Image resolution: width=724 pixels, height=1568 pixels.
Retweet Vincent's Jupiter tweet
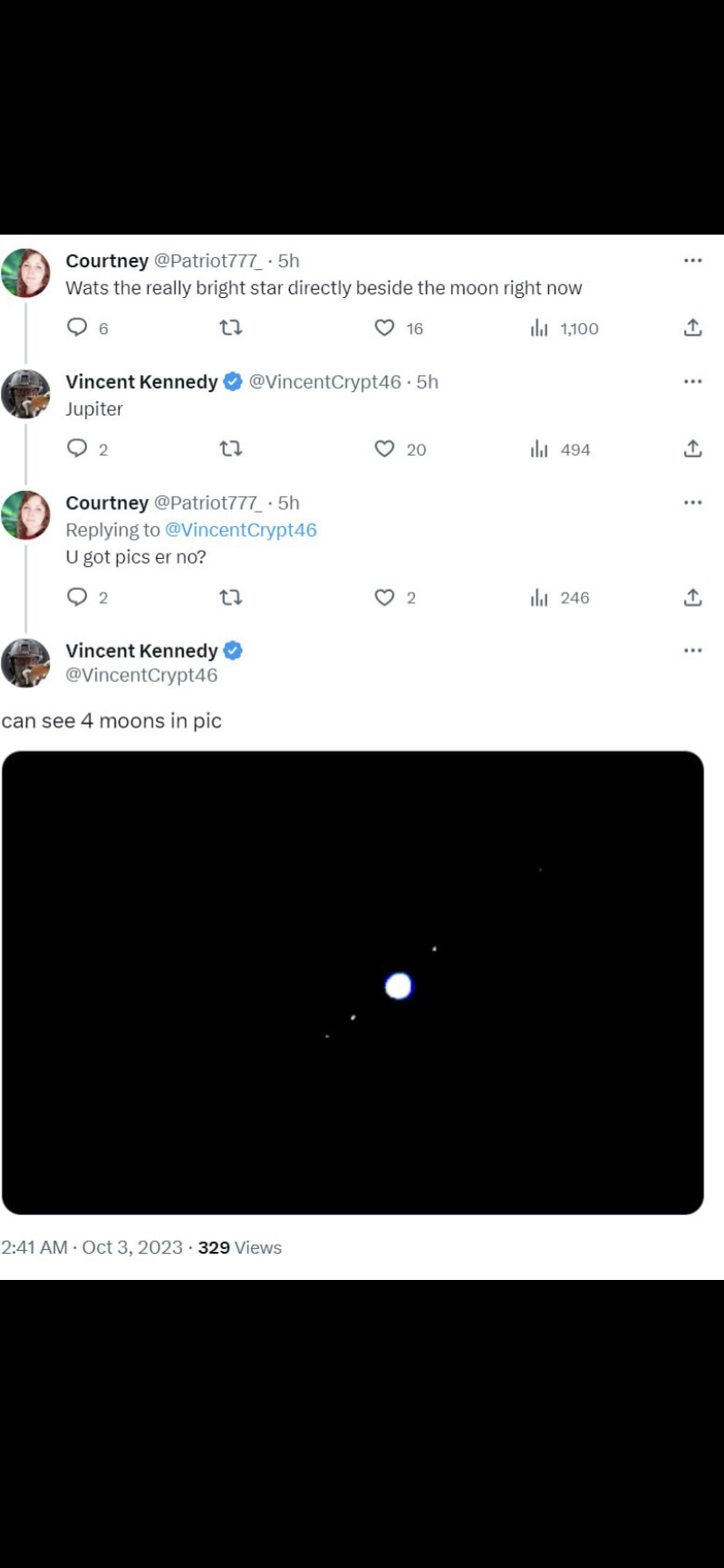[231, 449]
